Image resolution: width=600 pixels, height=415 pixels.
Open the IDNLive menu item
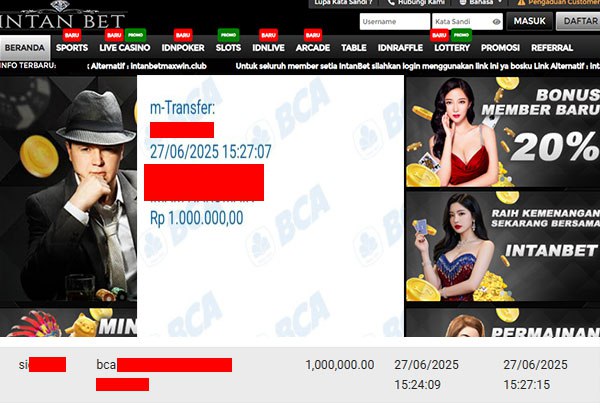point(268,48)
